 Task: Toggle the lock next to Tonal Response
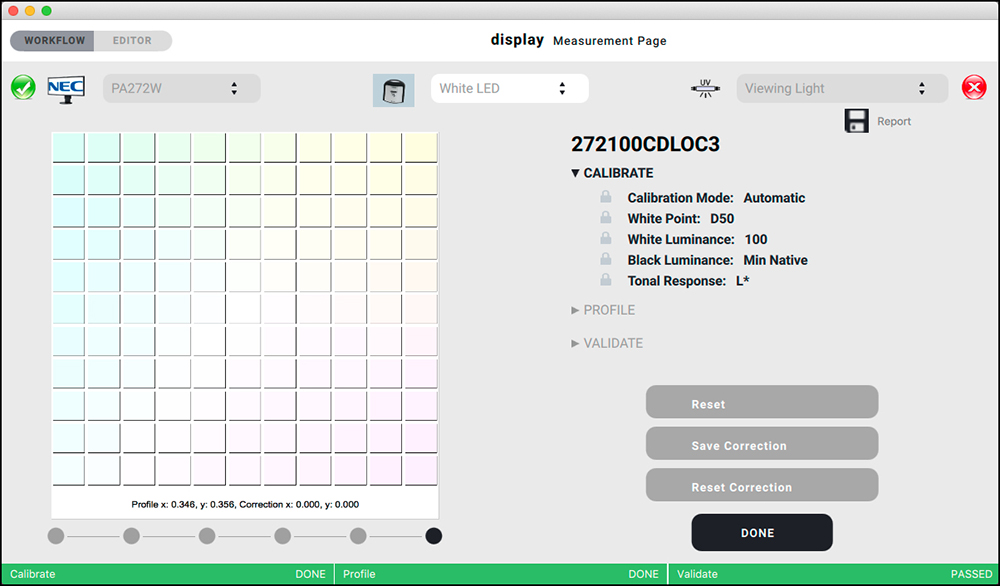[x=606, y=281]
